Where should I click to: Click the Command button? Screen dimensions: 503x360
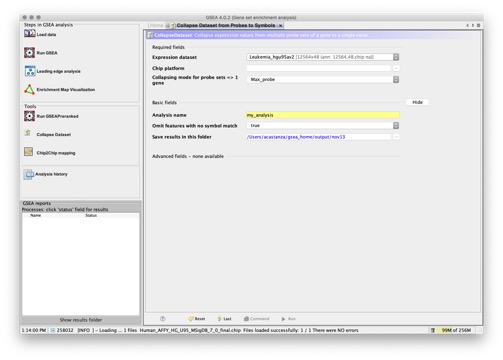click(x=256, y=319)
